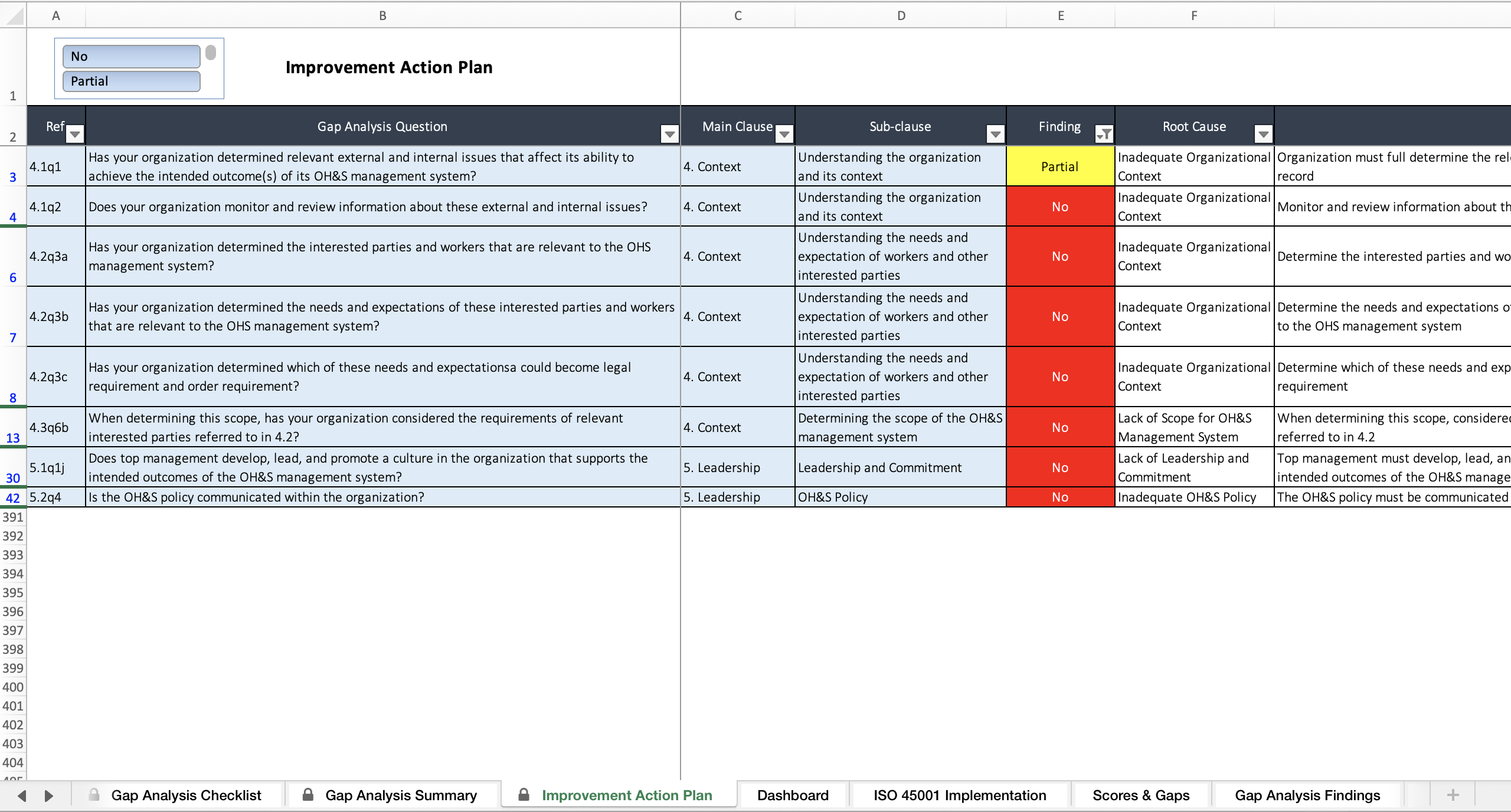
Task: Open the Dashboard sheet tab
Action: tap(793, 795)
